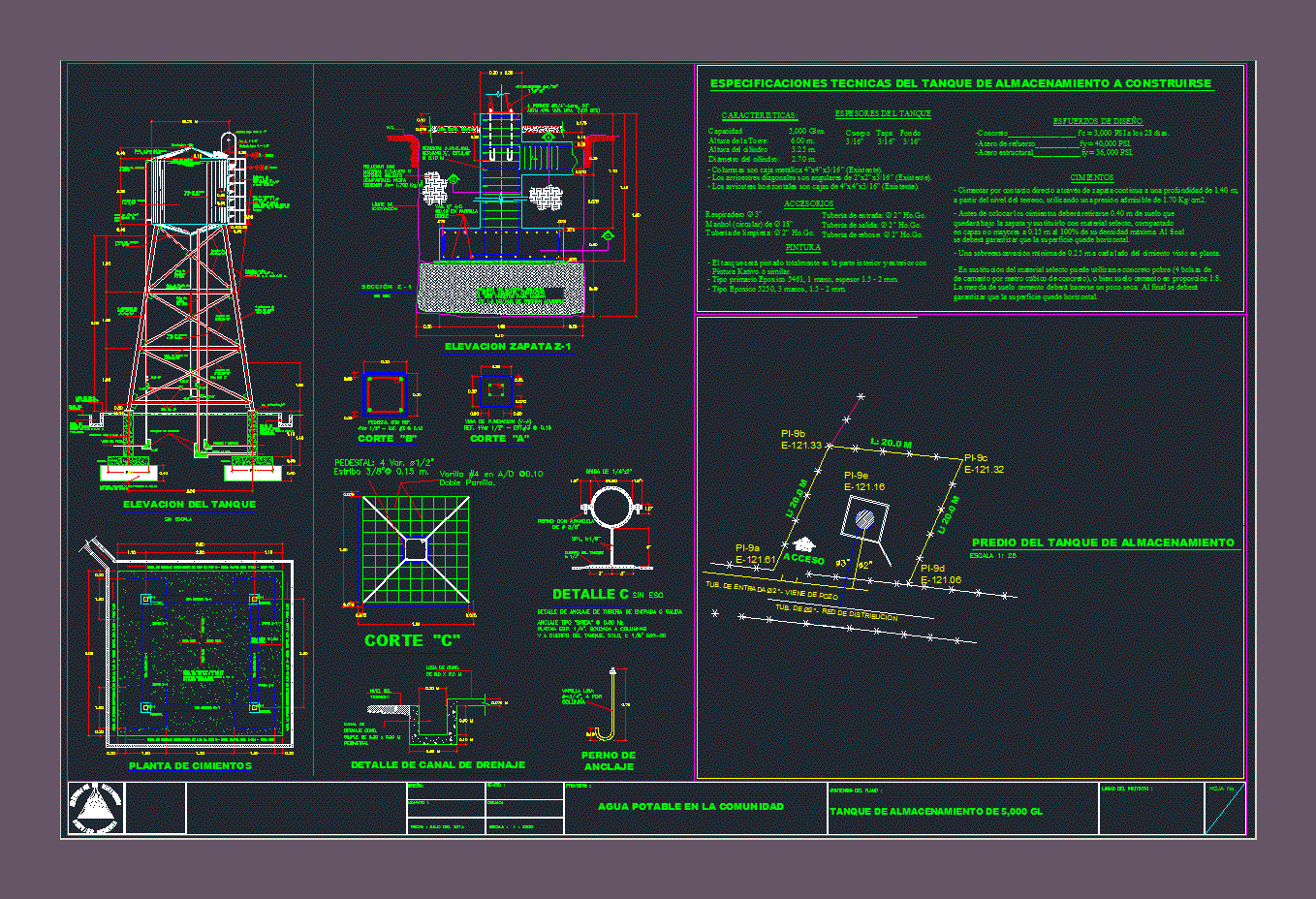Click the CIMIENTOS heading in the specifications
The height and width of the screenshot is (899, 1316).
point(1092,177)
